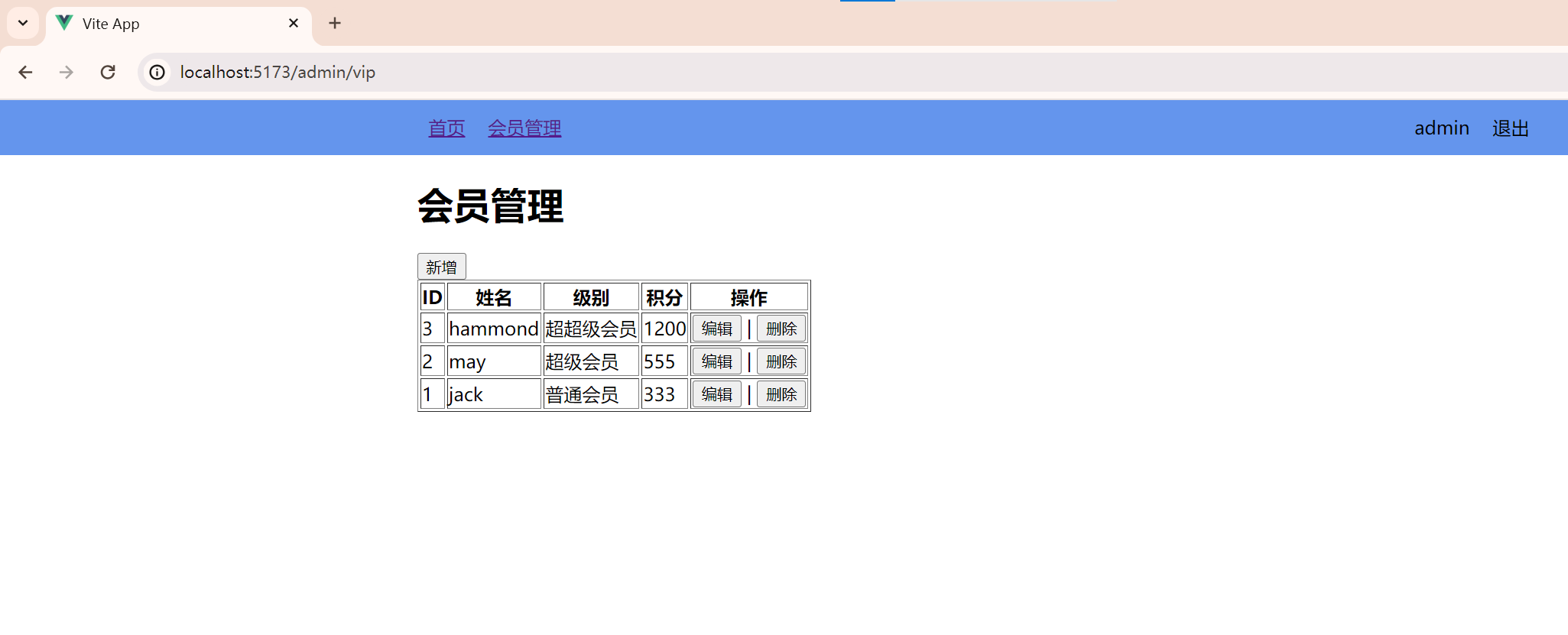1568x635 pixels.
Task: Log out via 退出
Action: point(1511,128)
